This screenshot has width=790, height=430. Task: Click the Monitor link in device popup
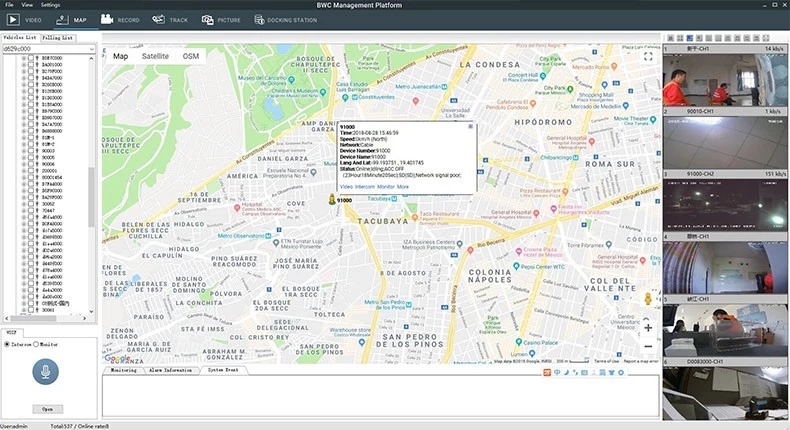[386, 187]
